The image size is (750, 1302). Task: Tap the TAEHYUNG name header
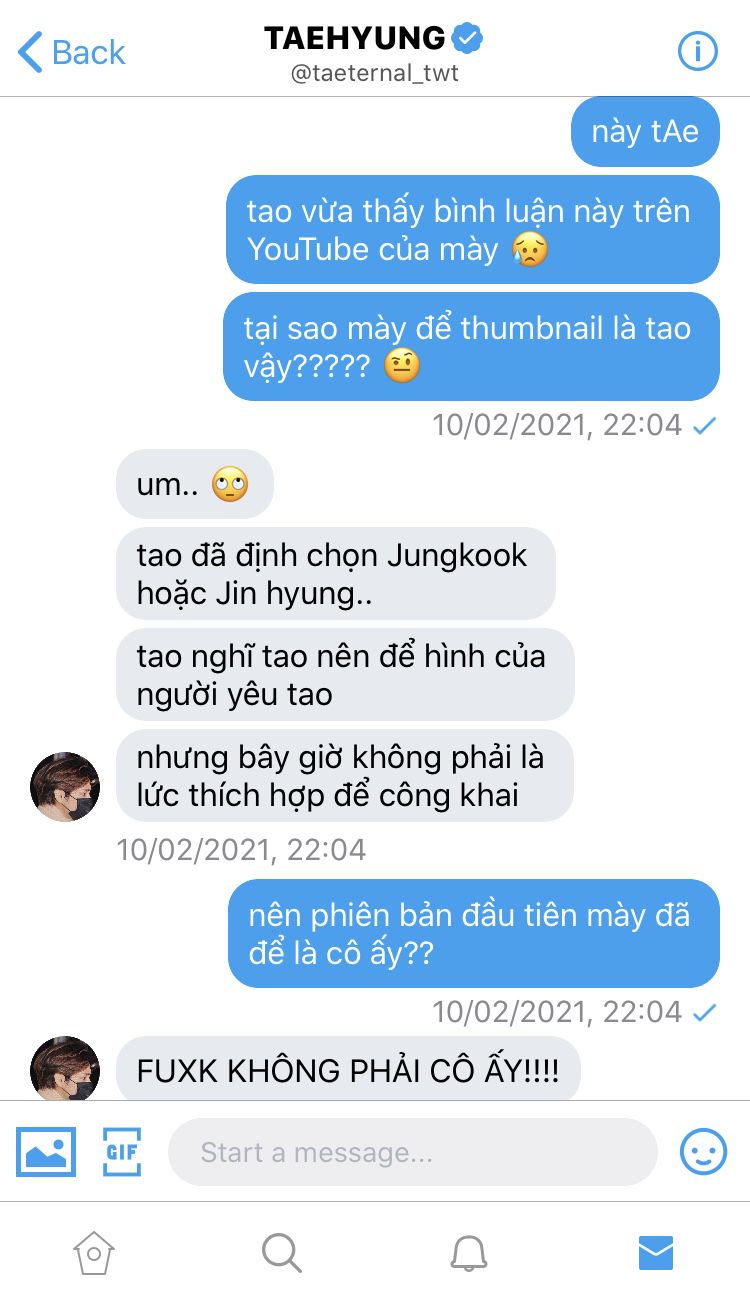pyautogui.click(x=354, y=39)
